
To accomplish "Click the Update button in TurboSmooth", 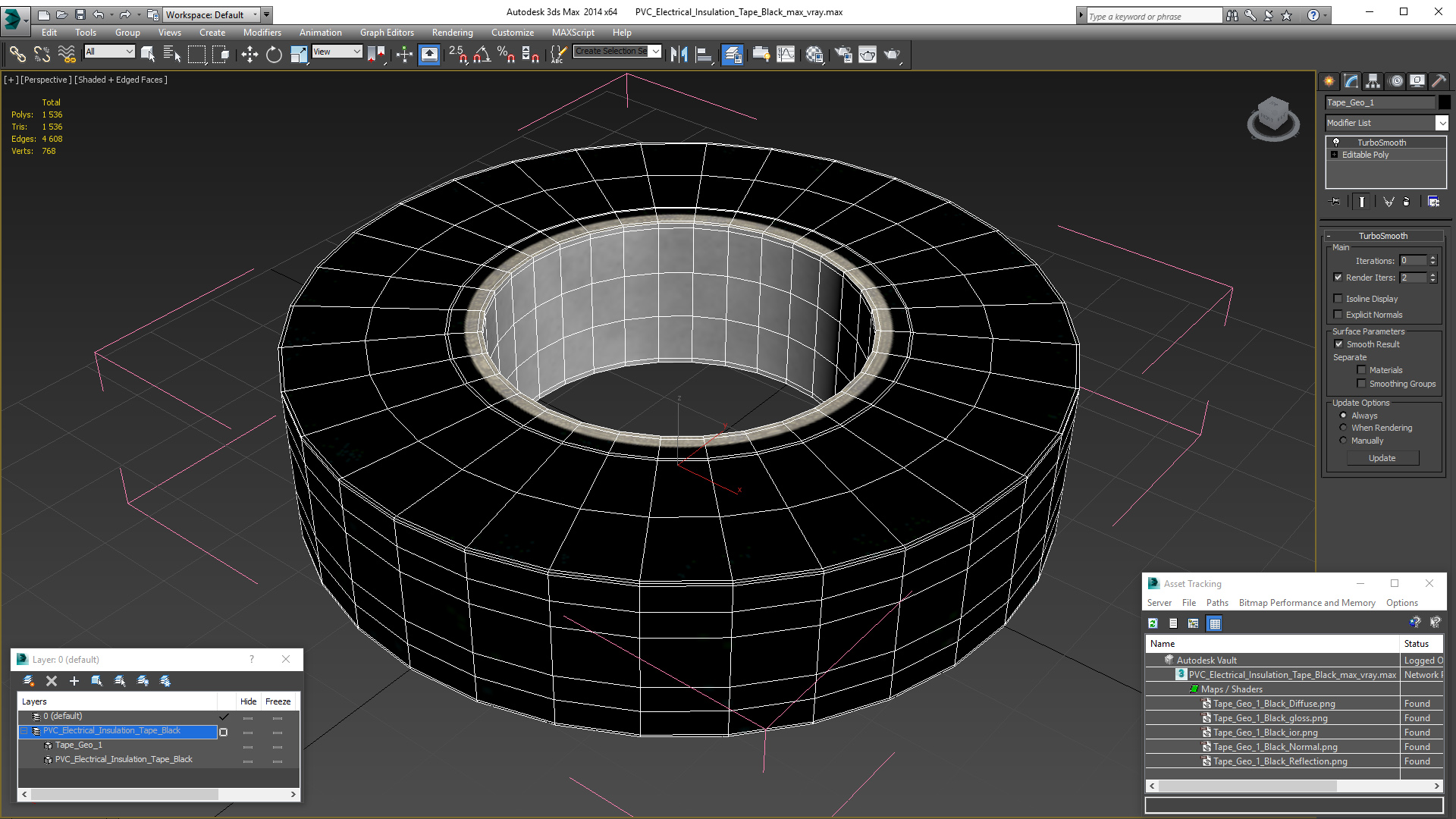I will coord(1382,458).
